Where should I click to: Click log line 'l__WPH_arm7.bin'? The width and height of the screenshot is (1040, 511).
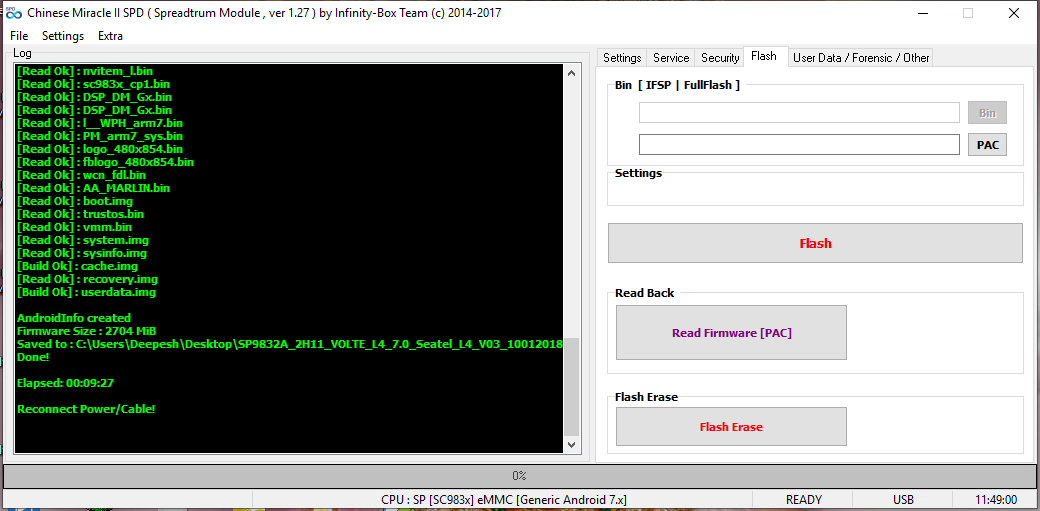pyautogui.click(x=99, y=123)
